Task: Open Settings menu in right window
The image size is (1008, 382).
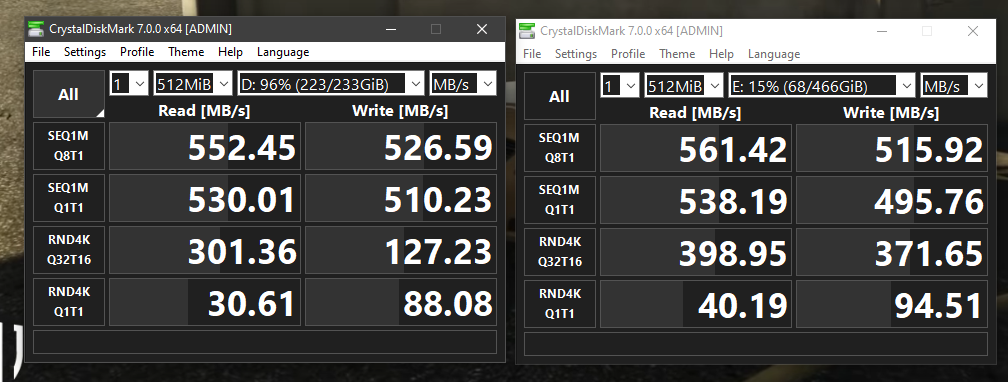Action: (576, 54)
